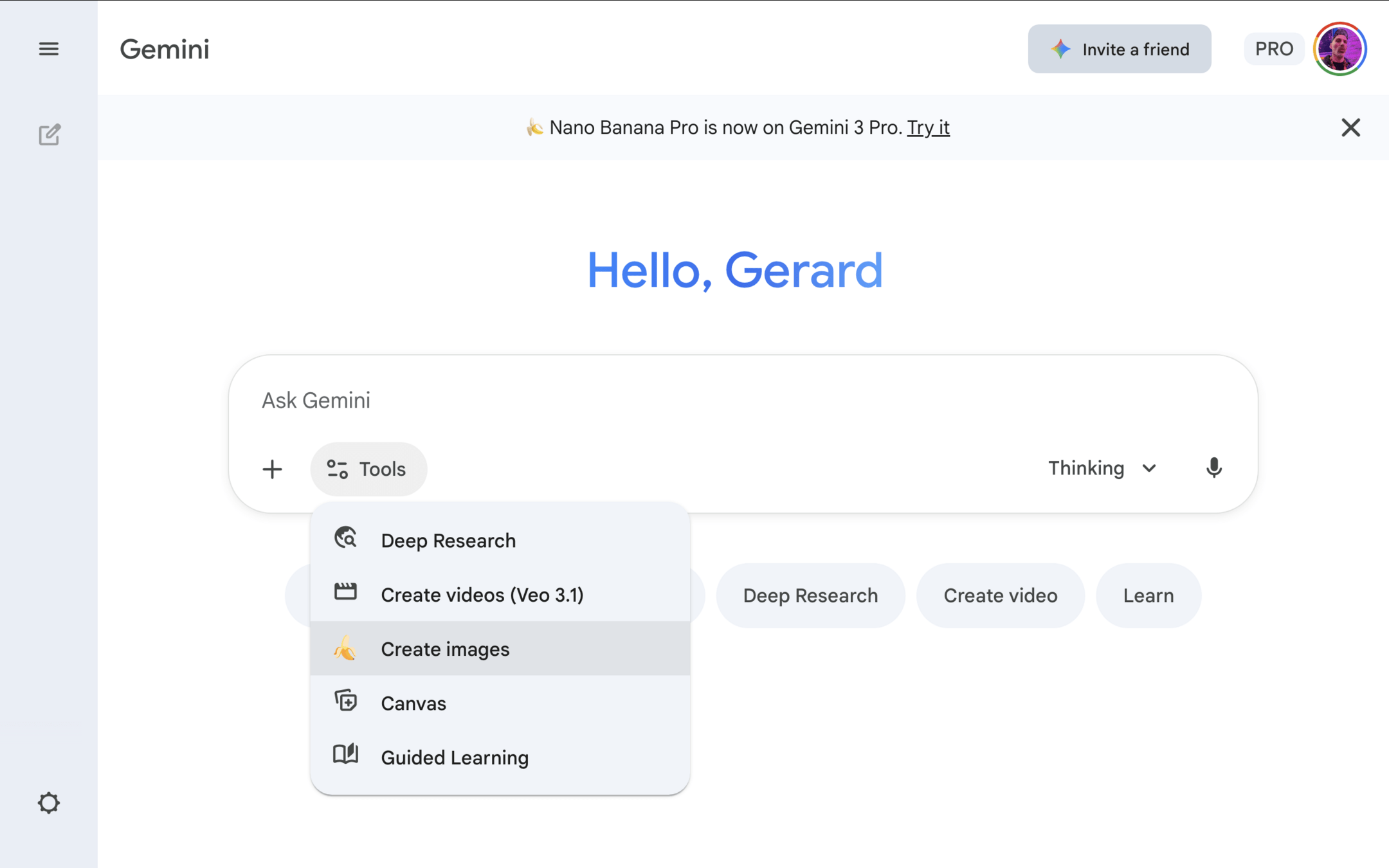1389x868 pixels.
Task: Click the Deep Research menu icon
Action: 345,538
